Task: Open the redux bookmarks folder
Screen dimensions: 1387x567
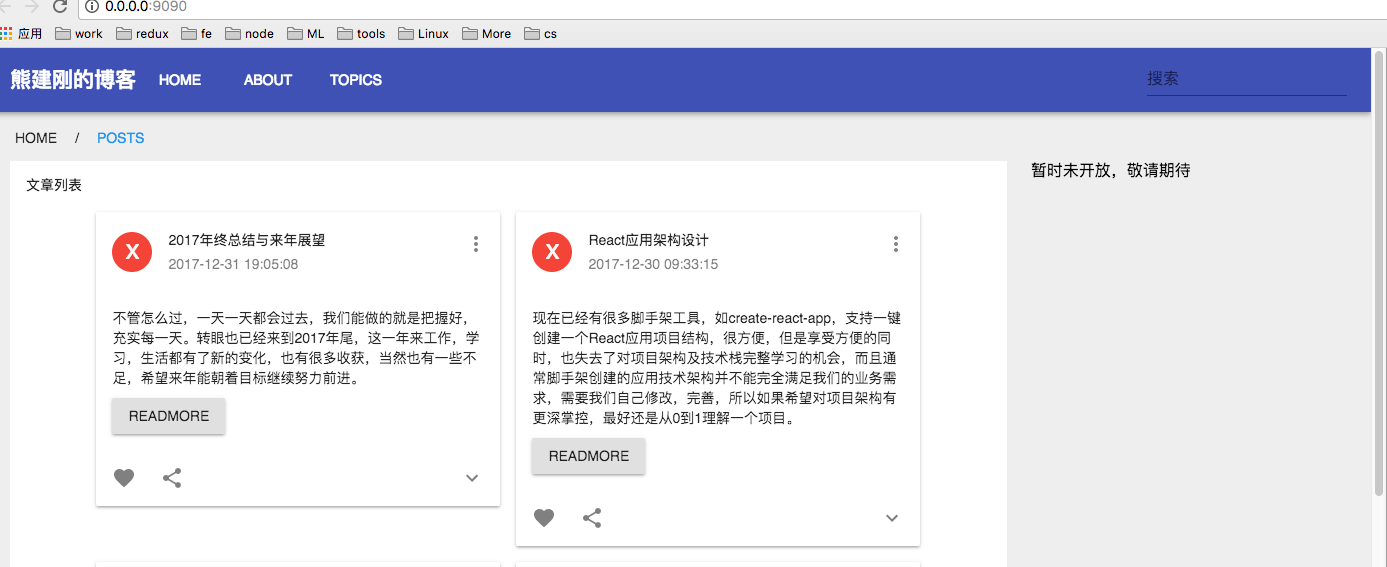Action: [142, 33]
